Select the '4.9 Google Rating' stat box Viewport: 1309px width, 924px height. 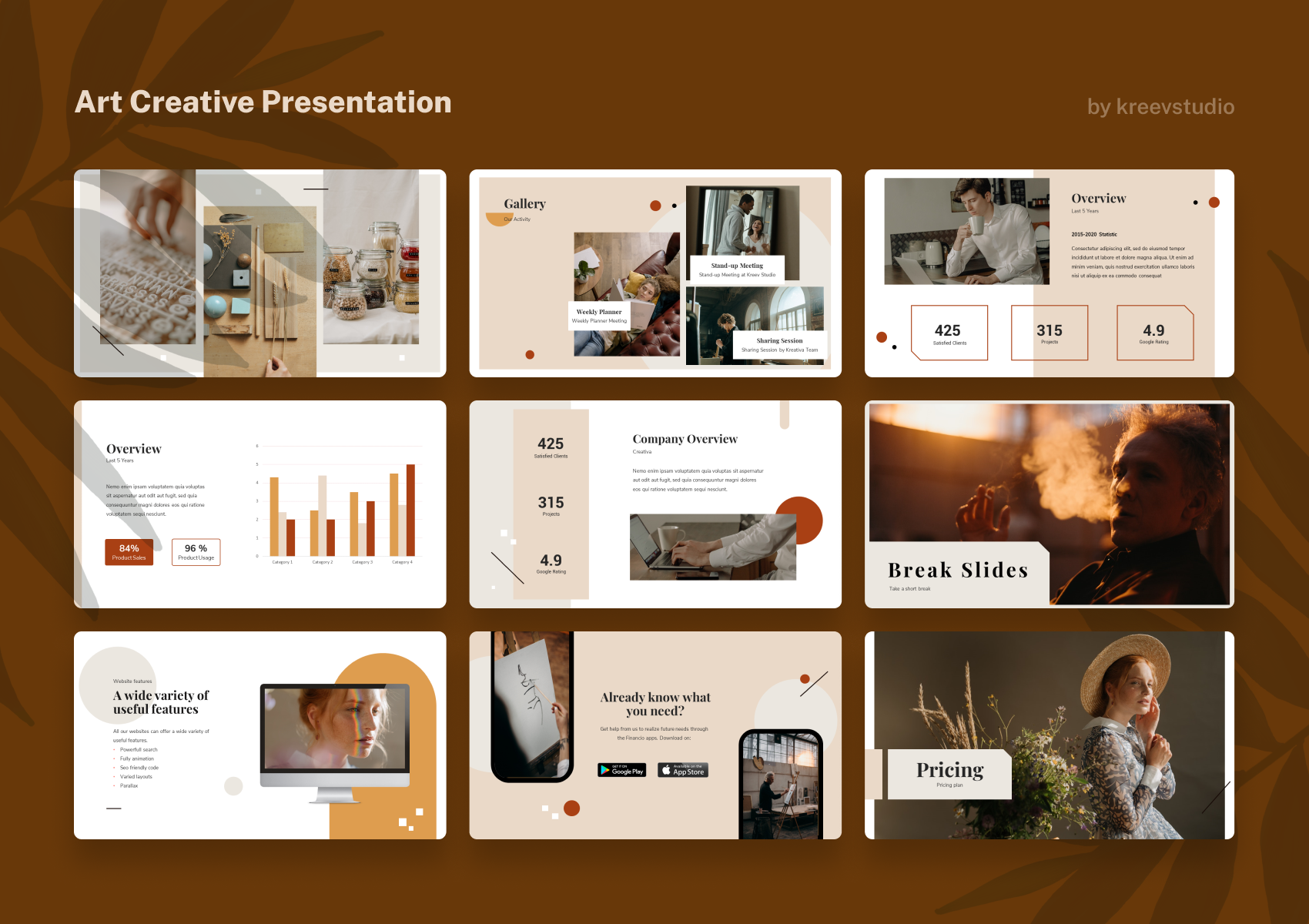pos(1153,332)
